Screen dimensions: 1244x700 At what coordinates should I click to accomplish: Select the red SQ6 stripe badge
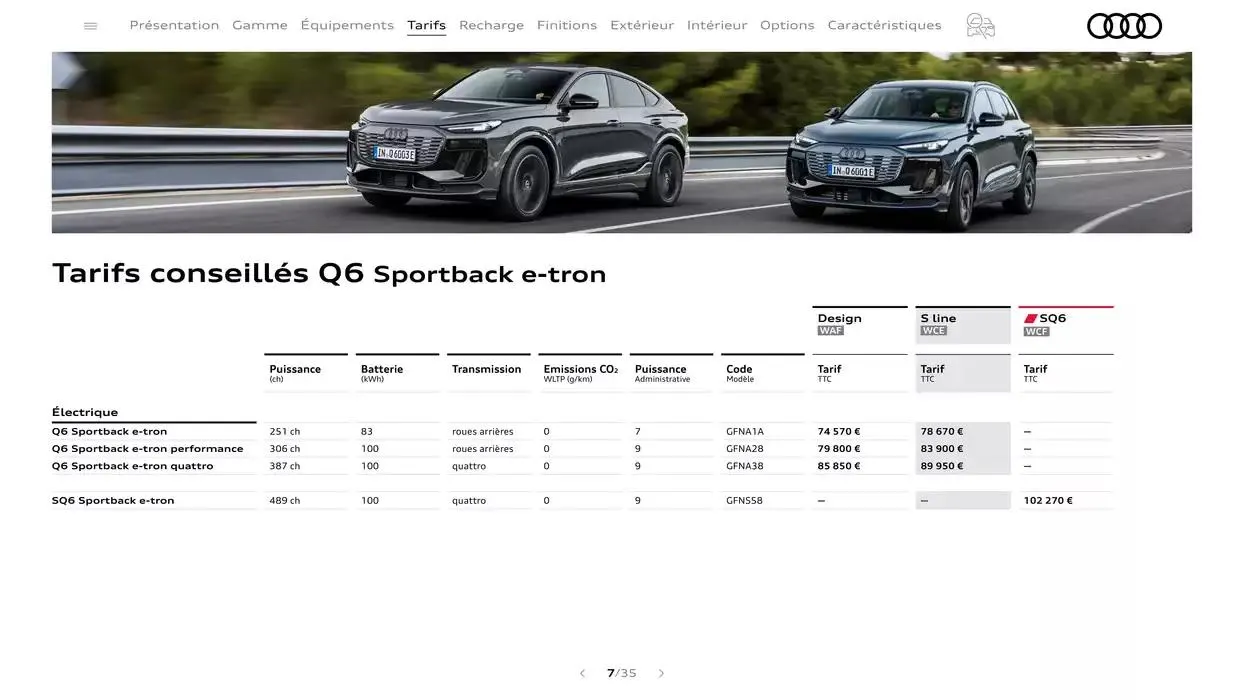[1031, 316]
